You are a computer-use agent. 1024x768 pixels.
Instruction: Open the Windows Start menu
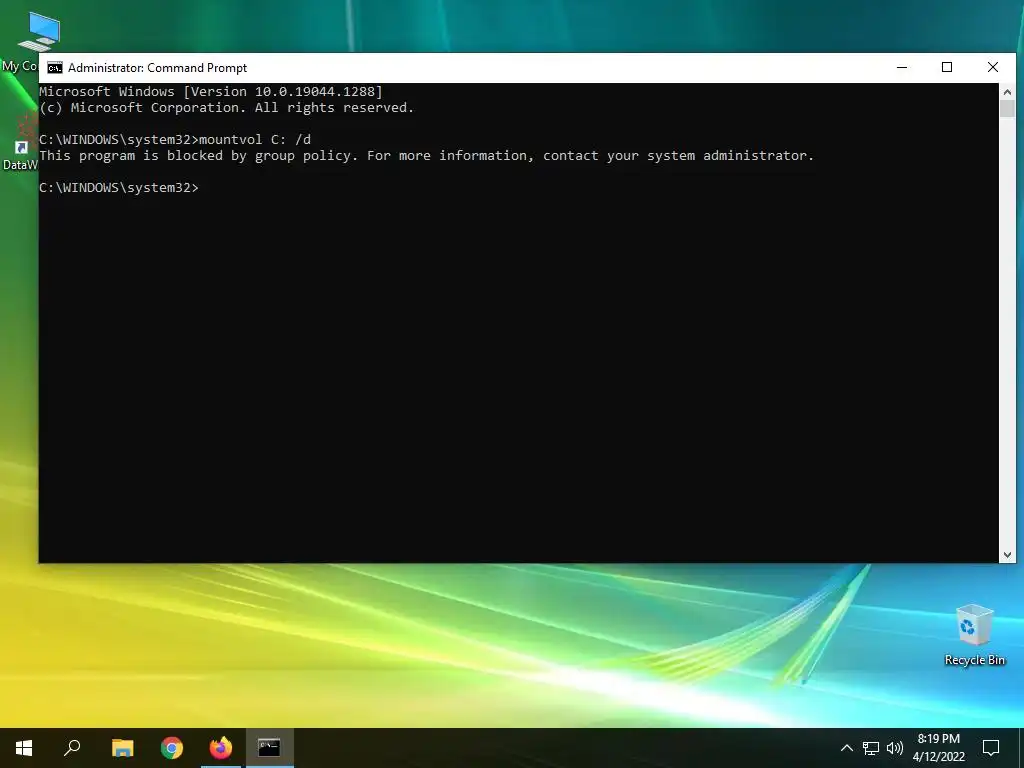[x=24, y=748]
